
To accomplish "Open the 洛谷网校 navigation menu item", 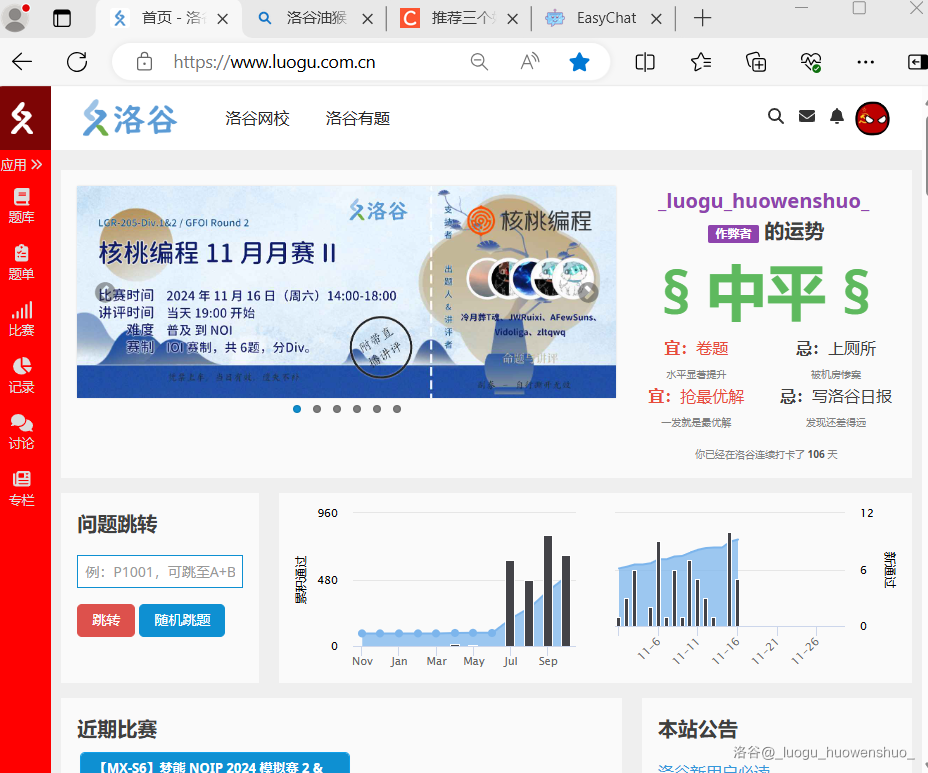I will 257,119.
